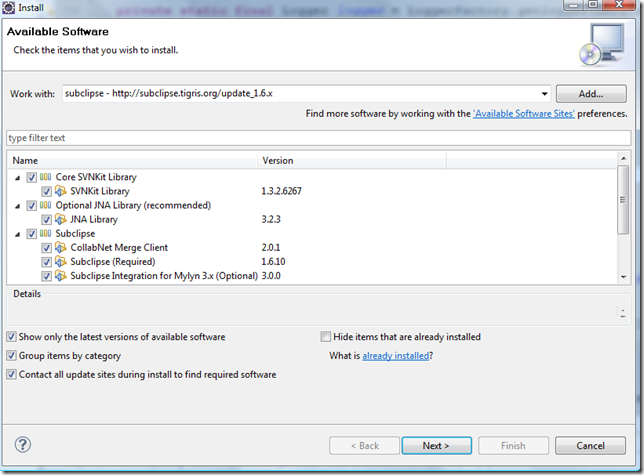Click the Add... button
The width and height of the screenshot is (644, 475).
coord(591,94)
